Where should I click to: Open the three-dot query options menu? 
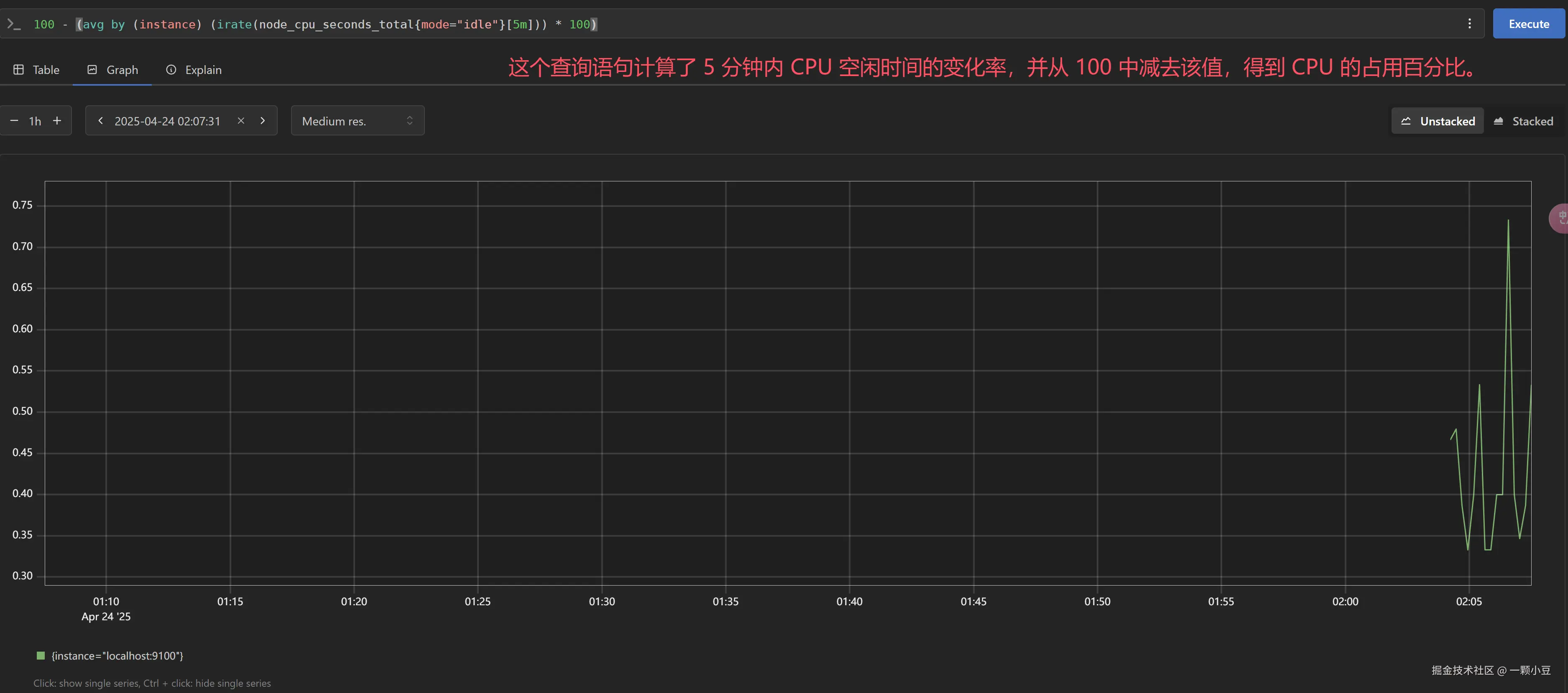[1469, 24]
